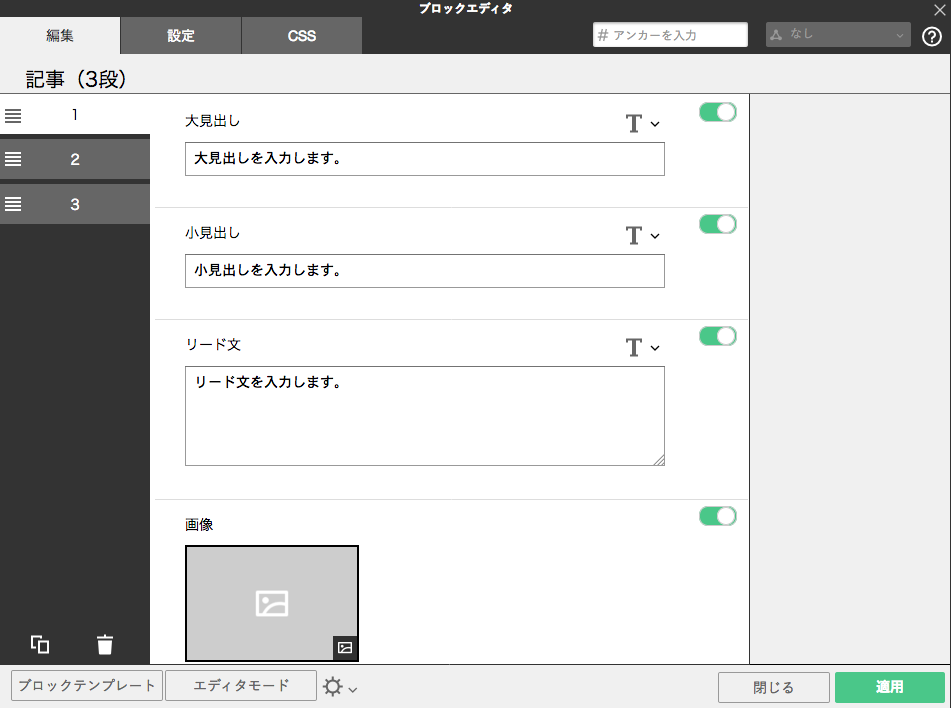Click the image placeholder thumbnail
Screen dimensions: 951x708
pyautogui.click(x=272, y=604)
